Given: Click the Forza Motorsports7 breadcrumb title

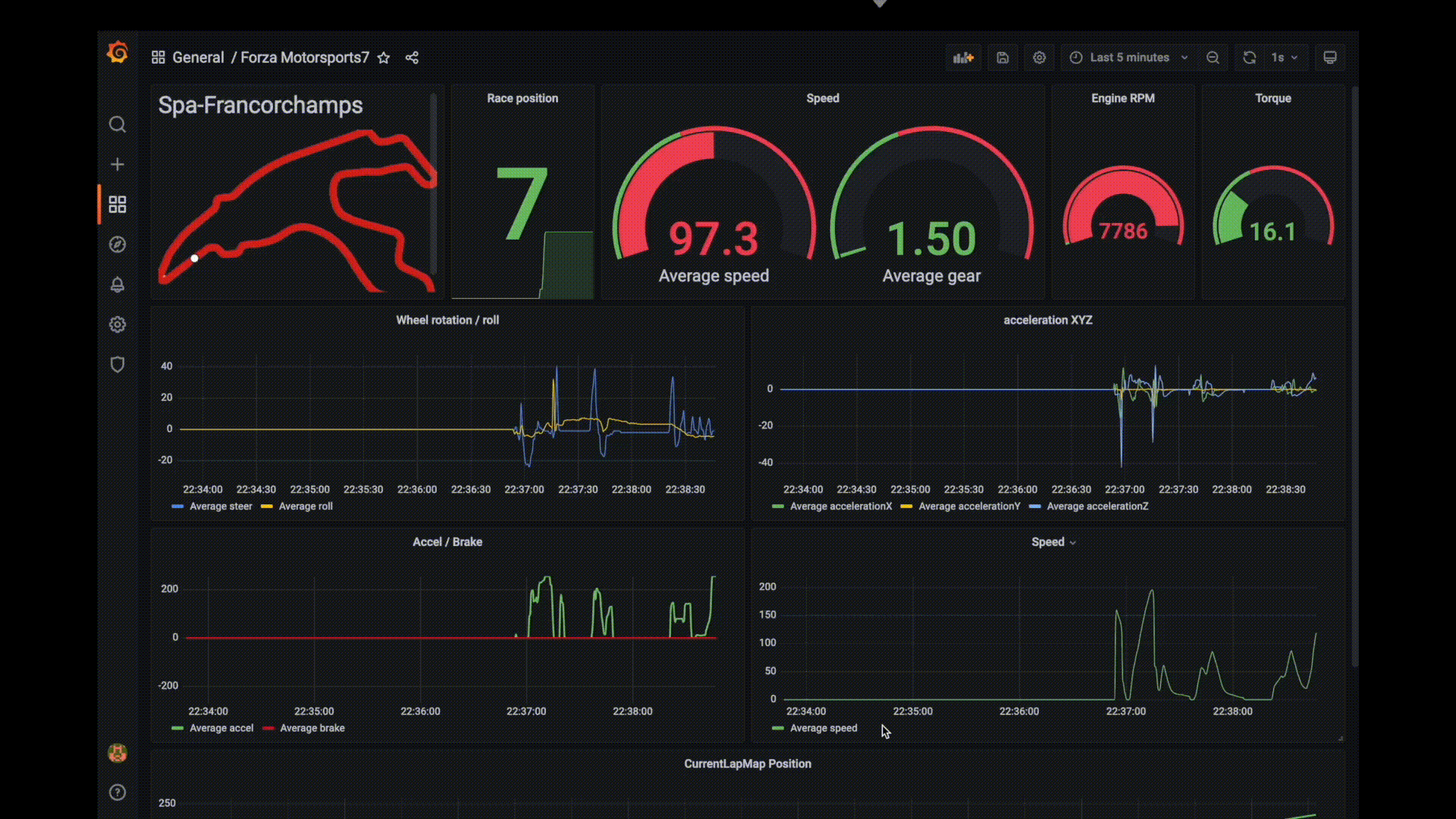Looking at the screenshot, I should [305, 58].
